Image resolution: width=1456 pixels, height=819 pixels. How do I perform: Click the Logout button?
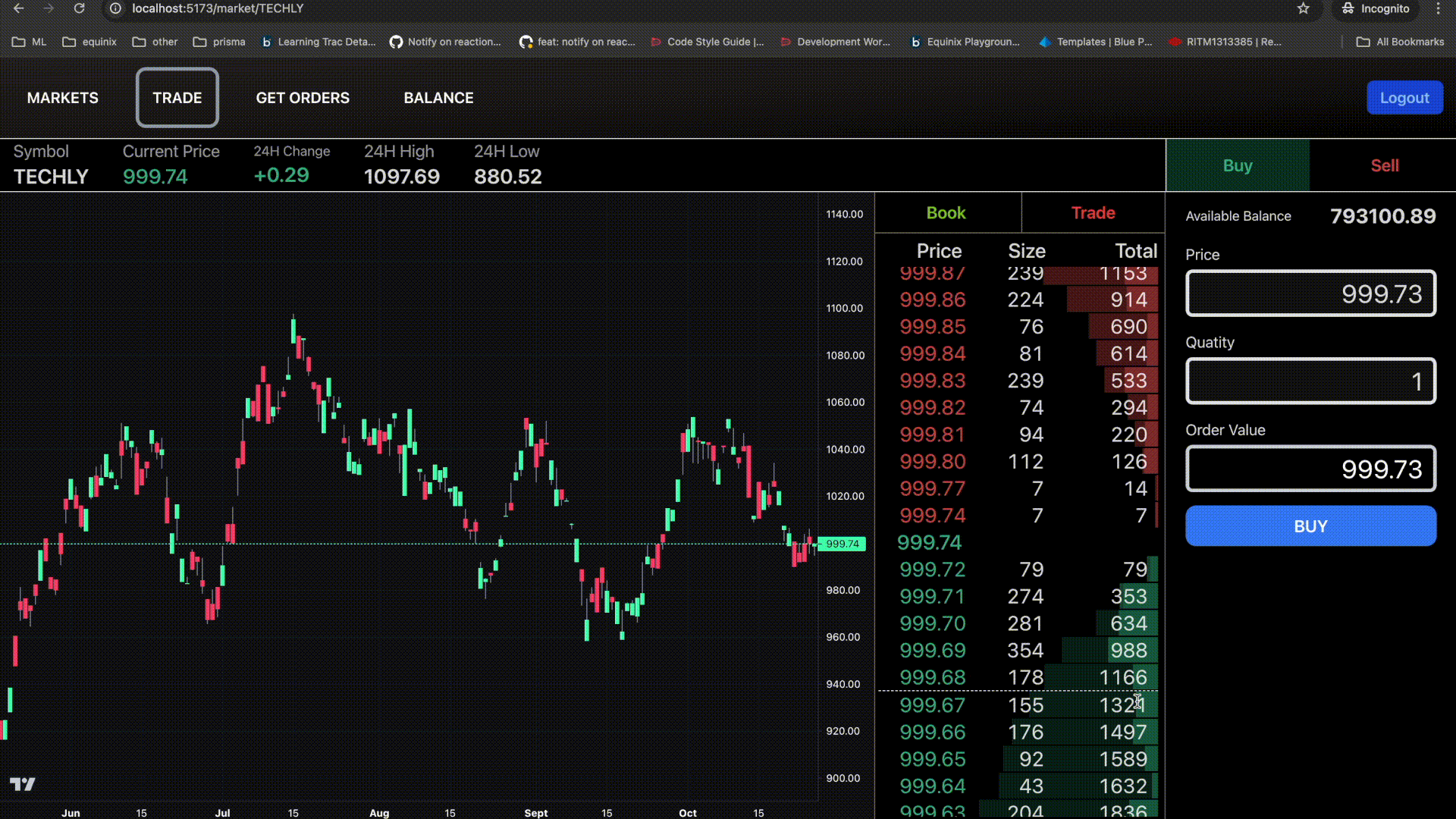pos(1404,98)
